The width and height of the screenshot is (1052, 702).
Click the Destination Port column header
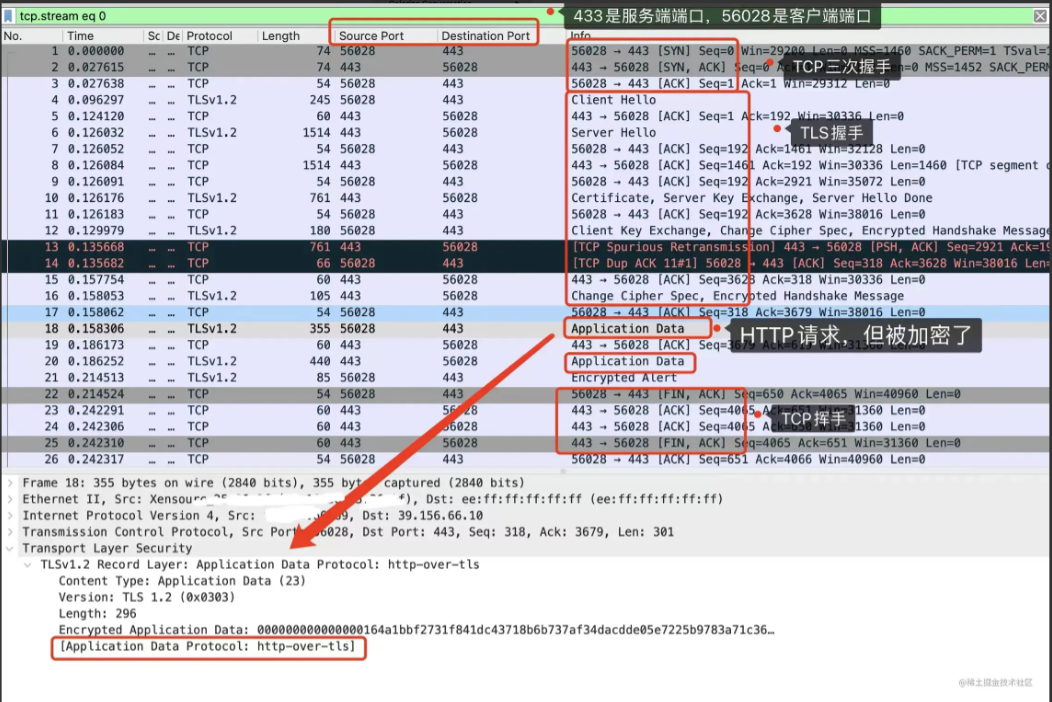(x=485, y=36)
